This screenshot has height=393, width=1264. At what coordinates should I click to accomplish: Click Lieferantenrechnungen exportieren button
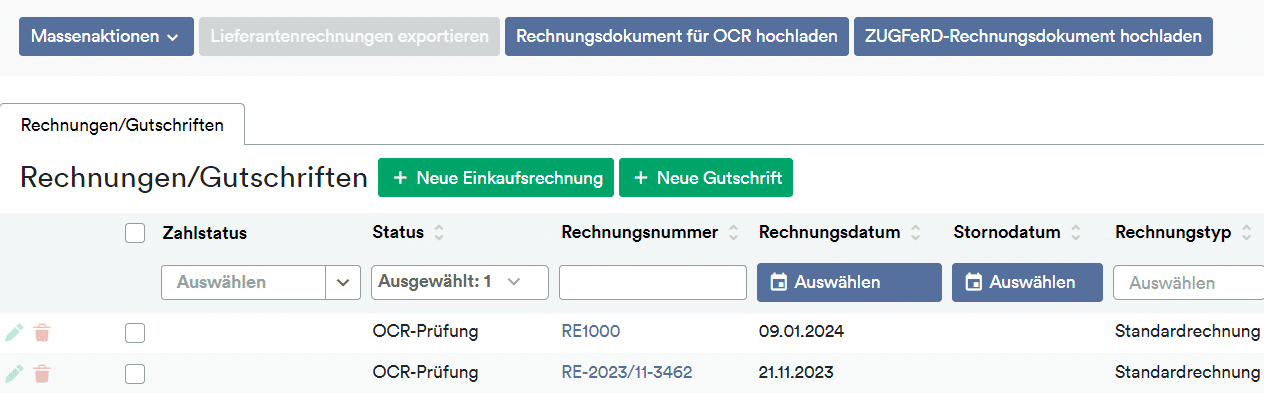(x=349, y=36)
